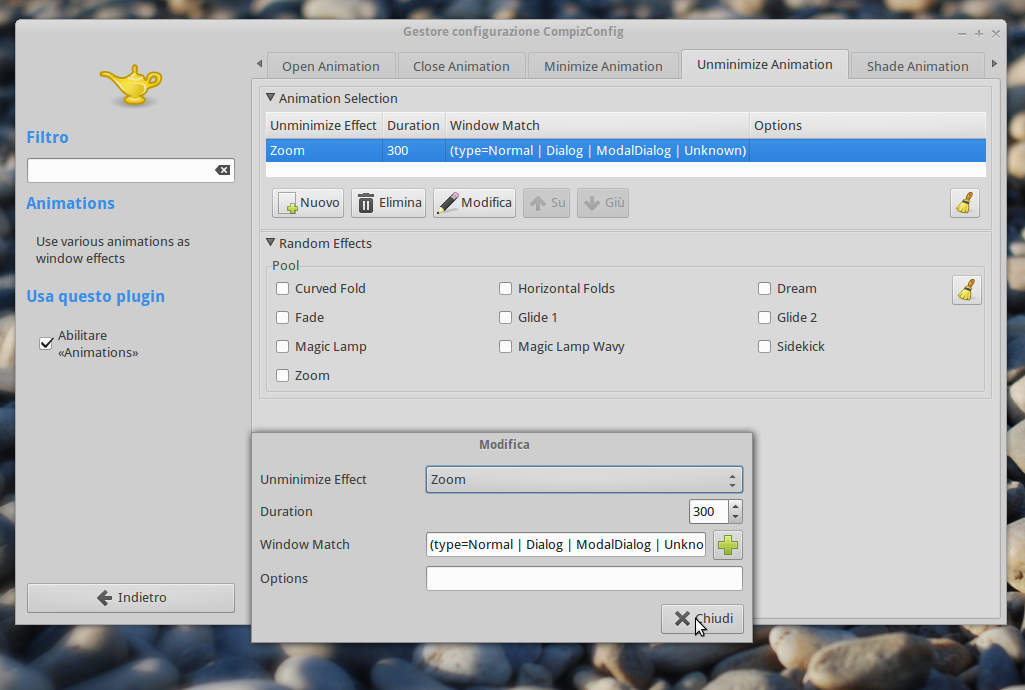Check the Sidekick effect box
Screen dimensions: 1025x690
tap(764, 347)
